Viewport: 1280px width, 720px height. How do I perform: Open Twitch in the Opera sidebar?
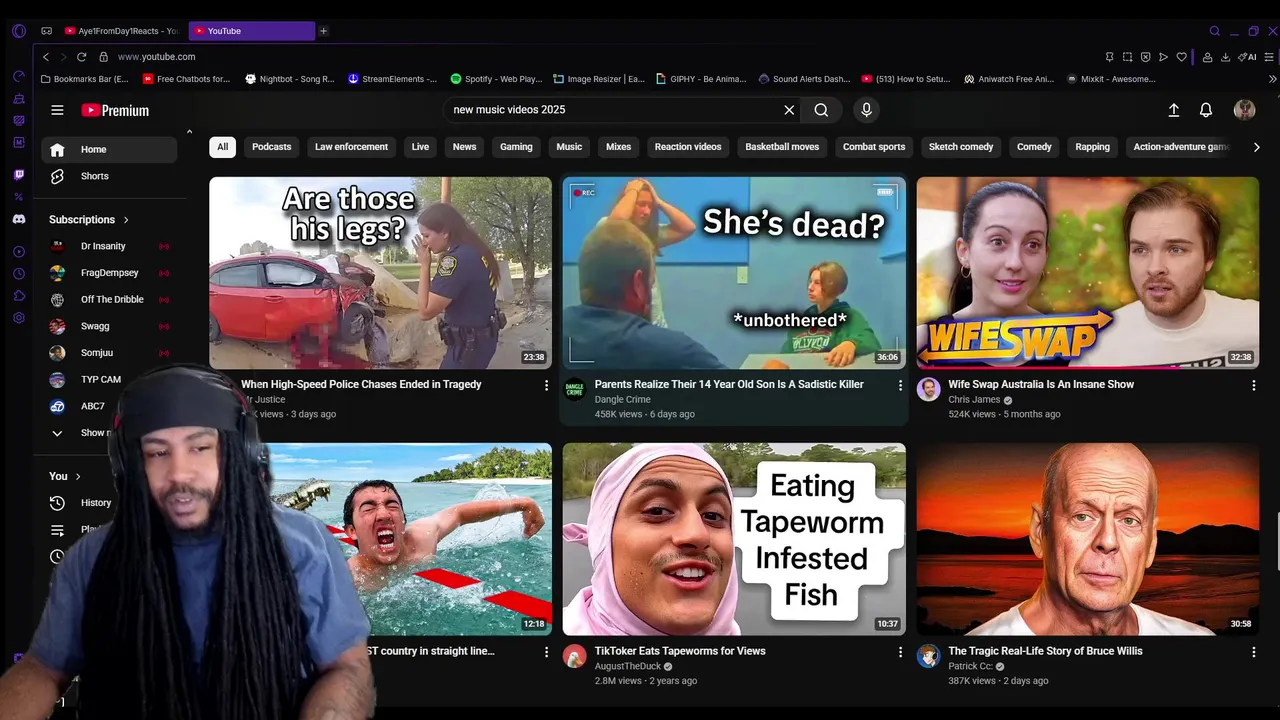(x=18, y=175)
